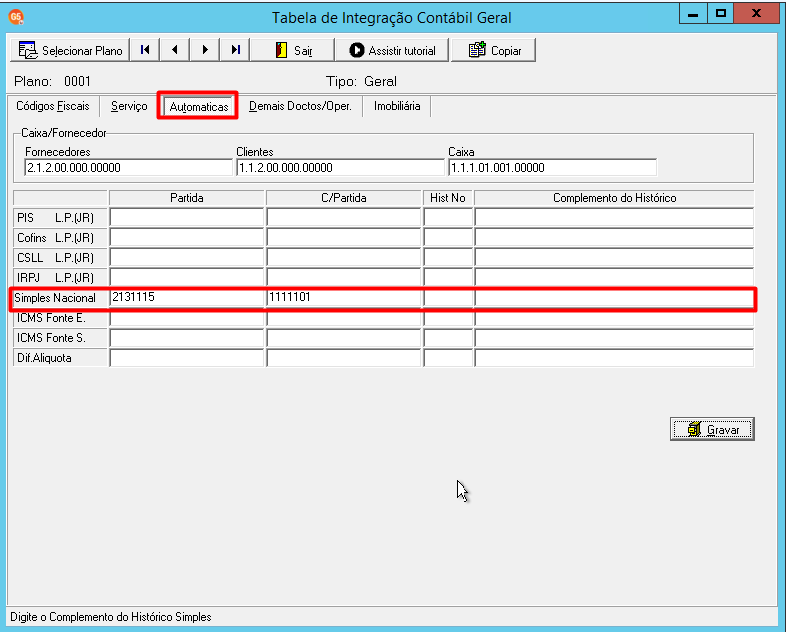Click the Cofins L.P. C/Partida field
The width and height of the screenshot is (786, 632).
[x=343, y=238]
